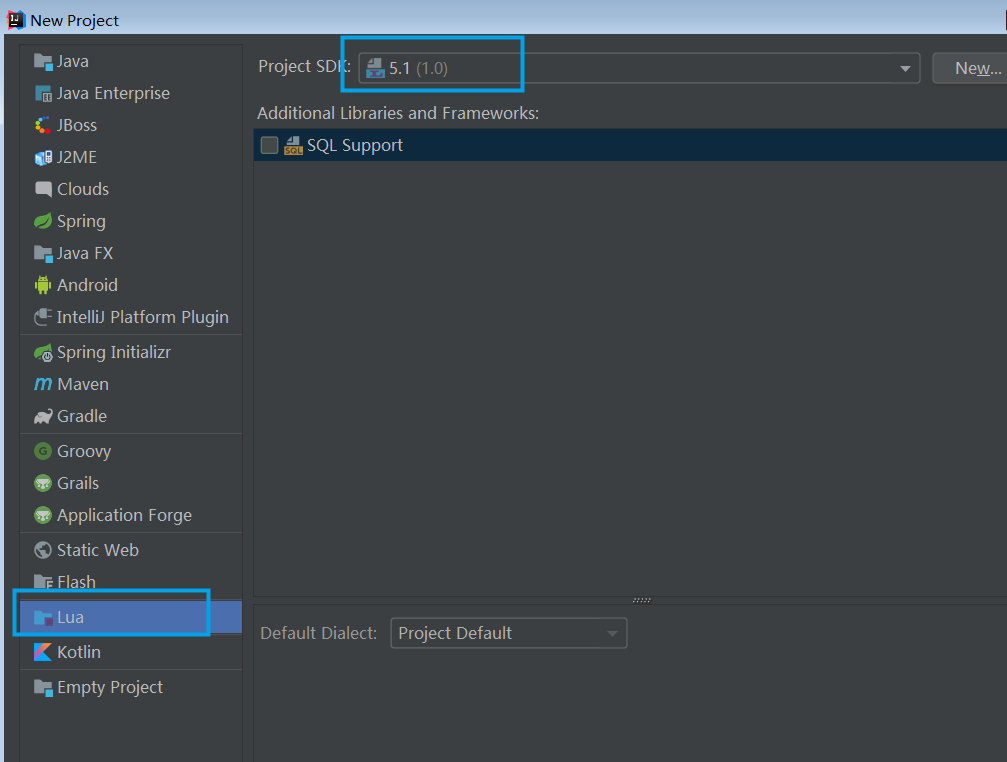Image resolution: width=1007 pixels, height=762 pixels.
Task: Click the JBoss icon
Action: tap(43, 125)
